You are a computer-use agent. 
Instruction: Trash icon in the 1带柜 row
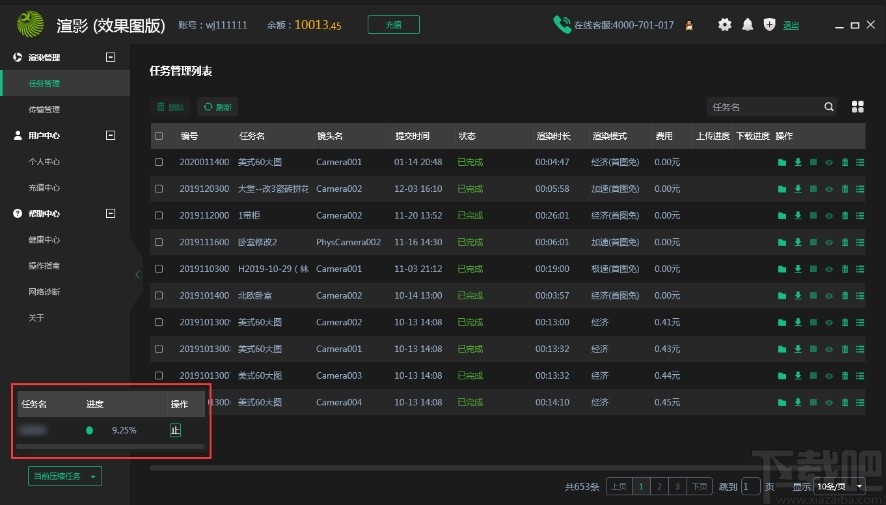pyautogui.click(x=845, y=216)
